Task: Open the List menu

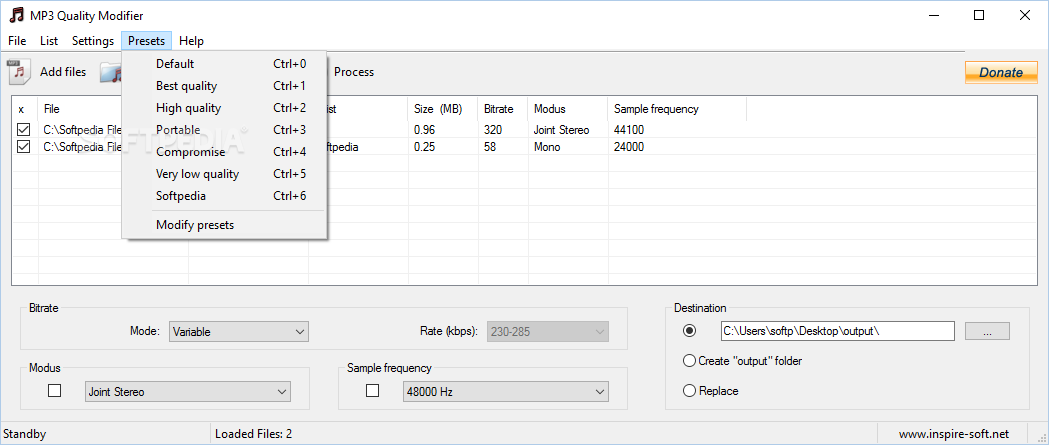Action: [49, 41]
